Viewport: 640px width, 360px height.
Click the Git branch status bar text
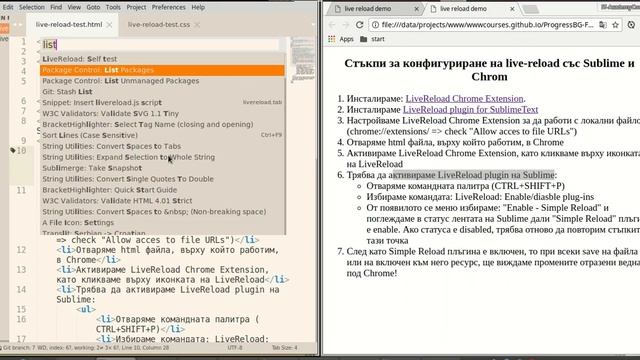(x=85, y=348)
